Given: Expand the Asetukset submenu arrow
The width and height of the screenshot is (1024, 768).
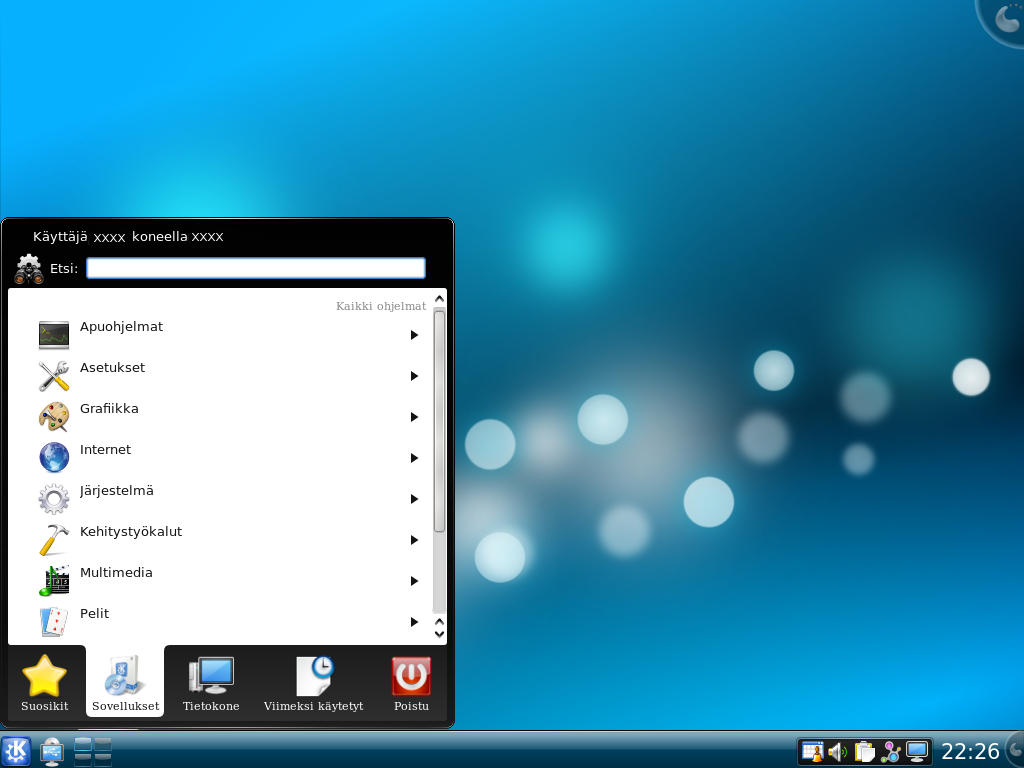Looking at the screenshot, I should coord(414,376).
